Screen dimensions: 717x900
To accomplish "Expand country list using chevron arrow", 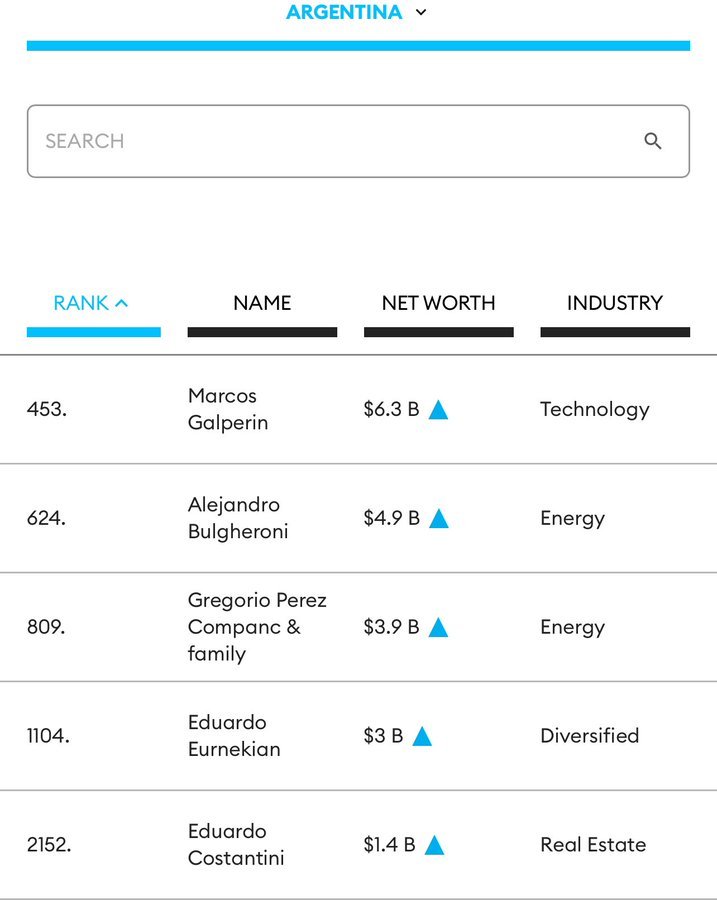I will [x=421, y=13].
